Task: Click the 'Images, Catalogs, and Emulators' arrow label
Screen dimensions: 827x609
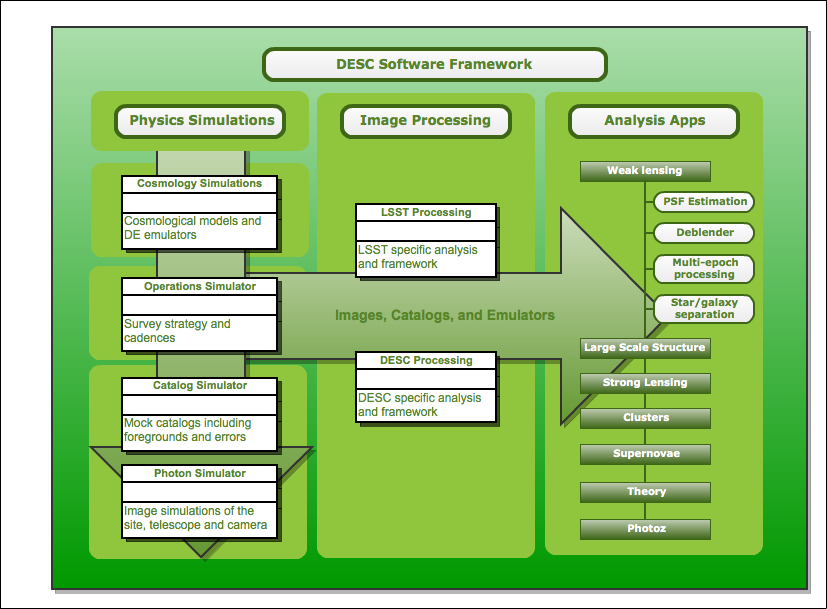Action: pyautogui.click(x=445, y=315)
